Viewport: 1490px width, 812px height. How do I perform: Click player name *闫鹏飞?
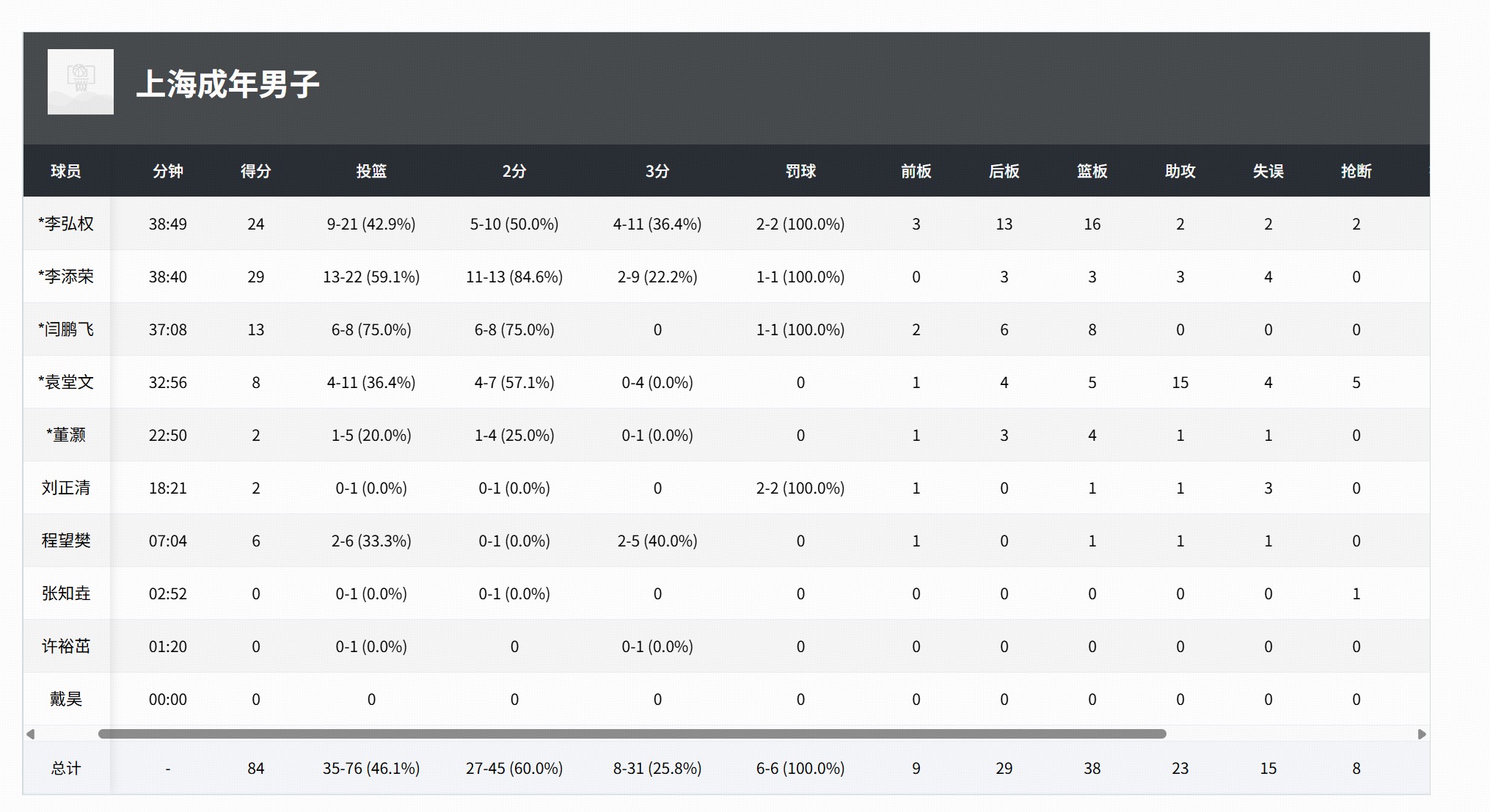coord(66,329)
